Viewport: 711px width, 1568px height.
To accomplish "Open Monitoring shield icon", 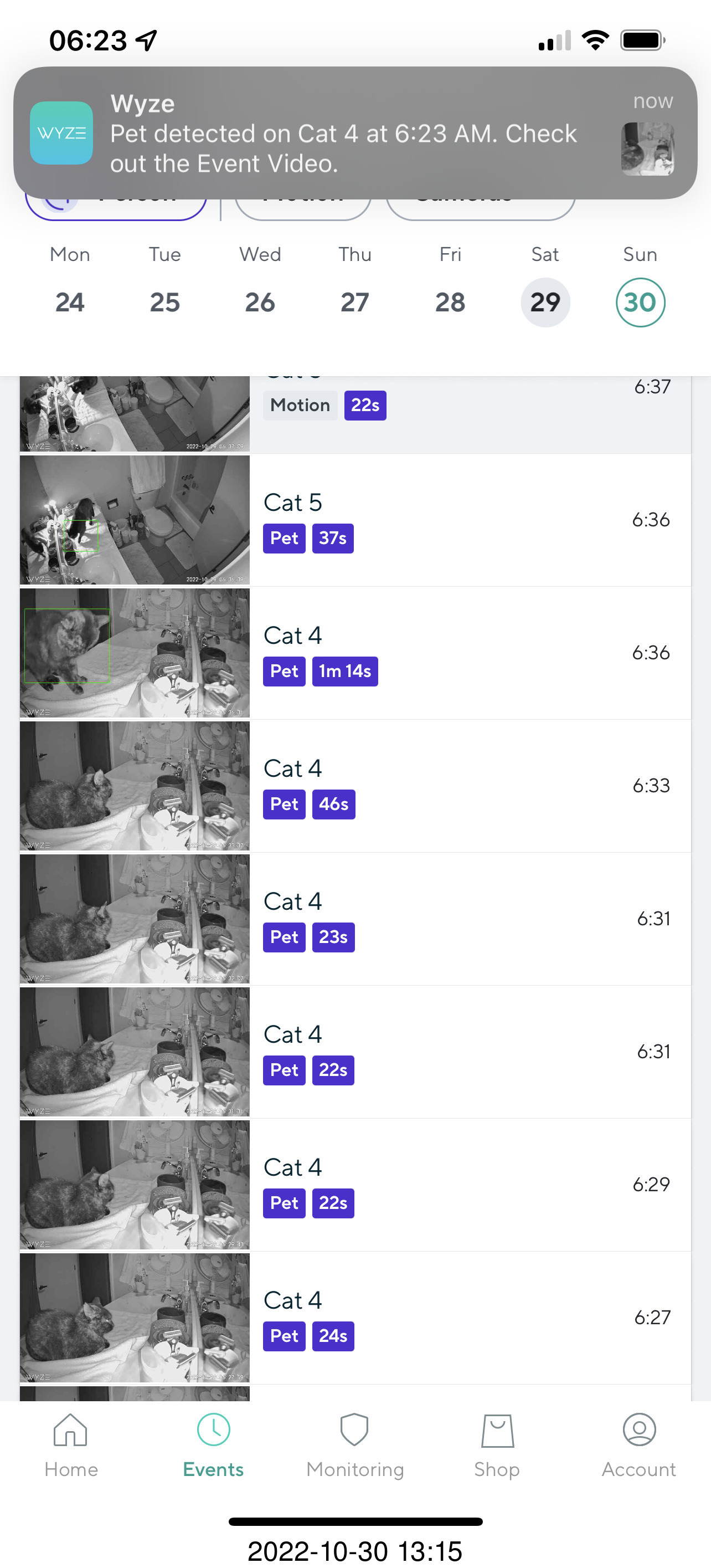I will coord(354,1429).
